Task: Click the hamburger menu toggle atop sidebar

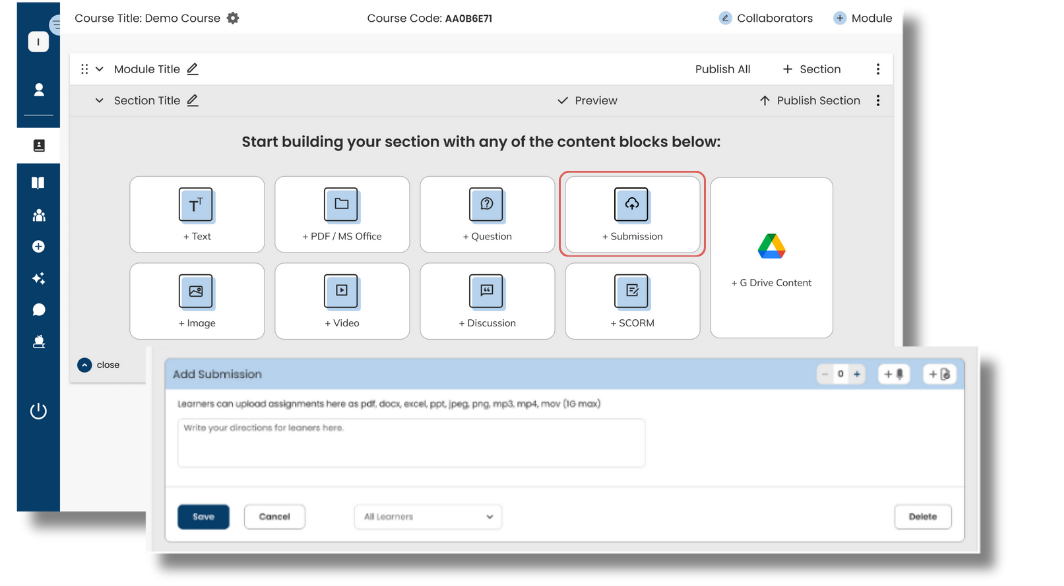Action: coord(55,25)
